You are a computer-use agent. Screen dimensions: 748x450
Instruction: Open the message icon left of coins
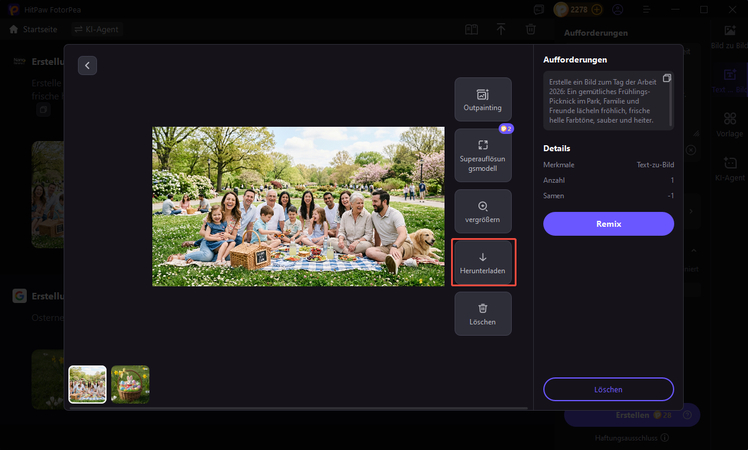(539, 10)
